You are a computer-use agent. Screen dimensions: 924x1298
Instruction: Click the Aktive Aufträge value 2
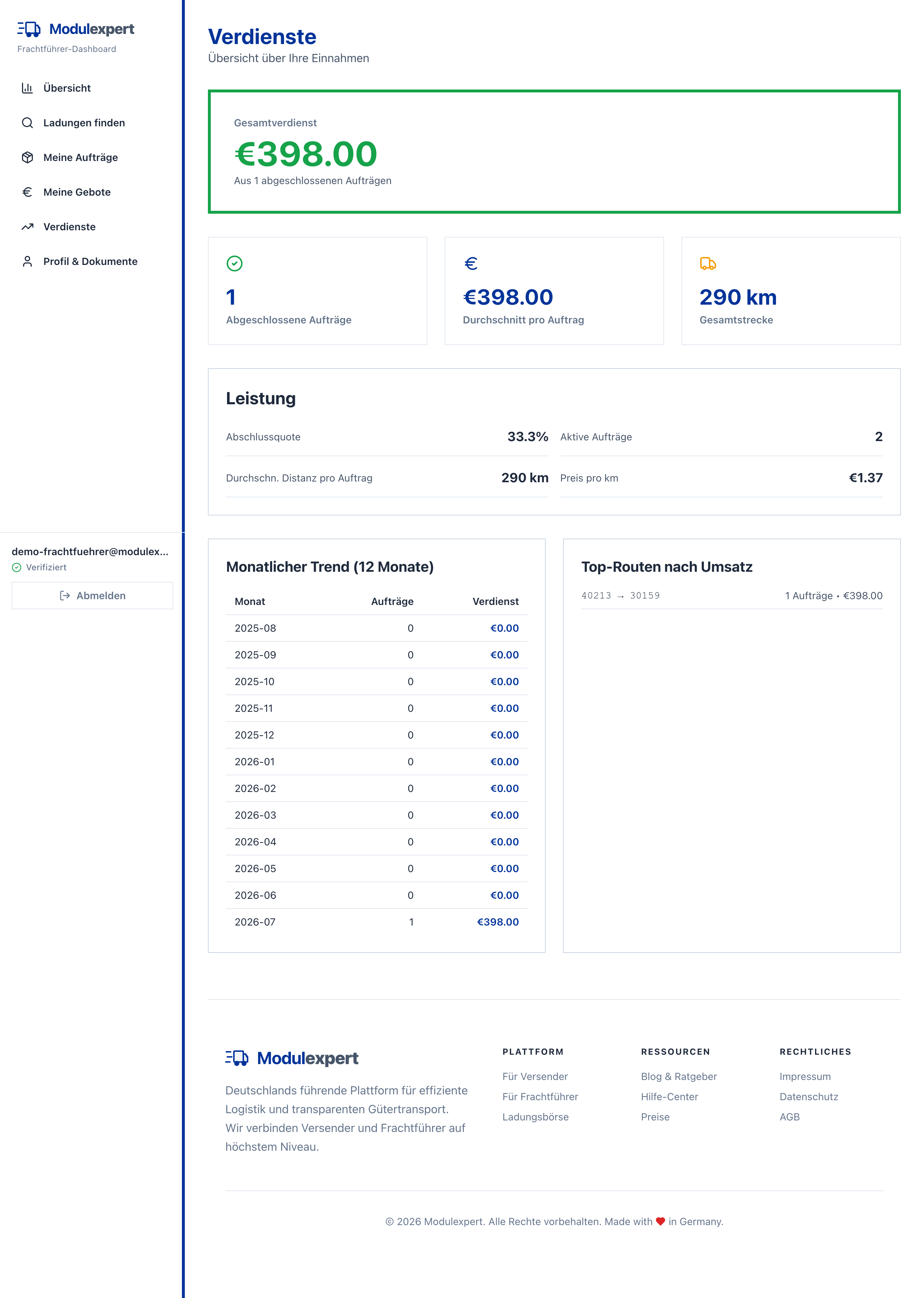pyautogui.click(x=879, y=436)
